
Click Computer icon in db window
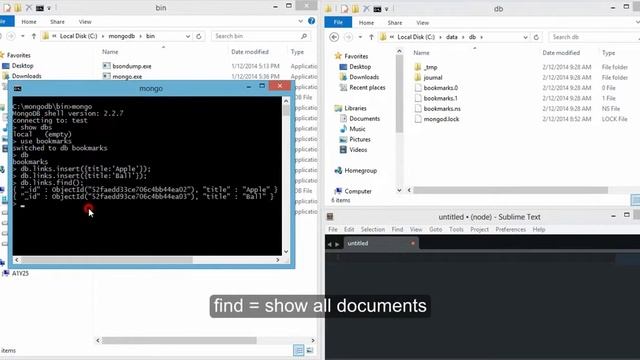click(x=338, y=191)
